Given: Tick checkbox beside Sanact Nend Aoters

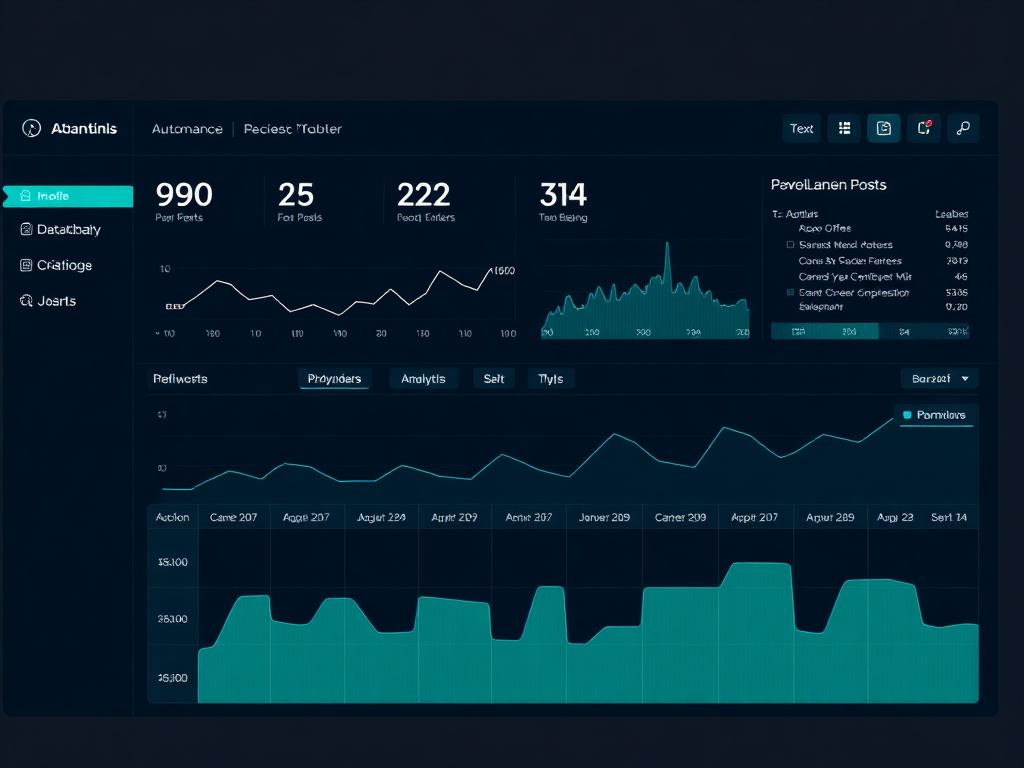Looking at the screenshot, I should pos(790,245).
